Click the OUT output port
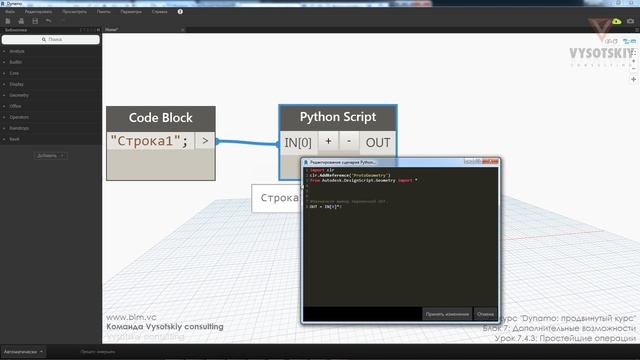The width and height of the screenshot is (640, 360). click(378, 142)
